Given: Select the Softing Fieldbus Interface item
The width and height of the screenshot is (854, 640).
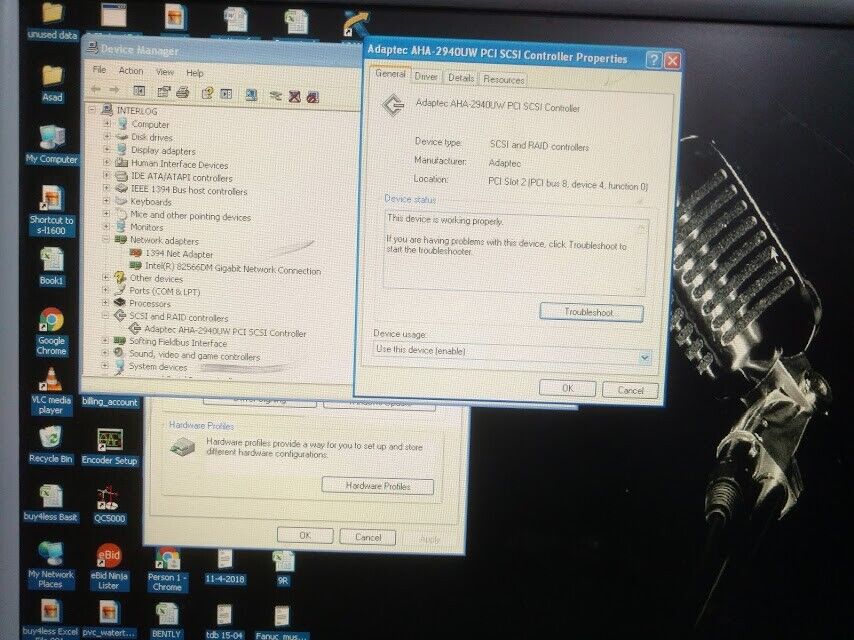Looking at the screenshot, I should [178, 343].
